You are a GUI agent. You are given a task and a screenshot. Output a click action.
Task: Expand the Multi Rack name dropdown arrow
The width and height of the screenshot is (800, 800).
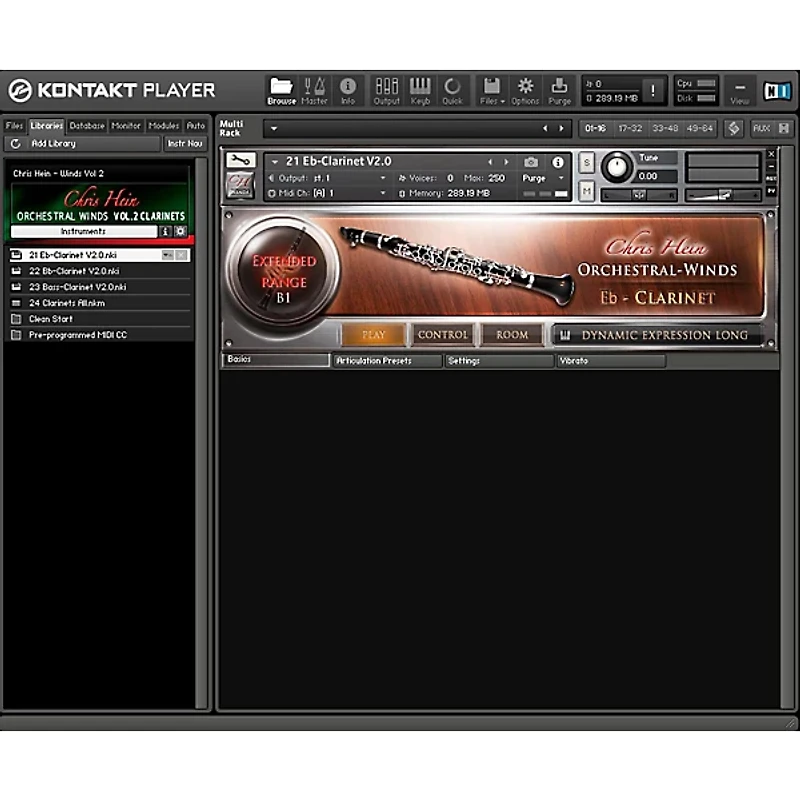click(x=274, y=129)
